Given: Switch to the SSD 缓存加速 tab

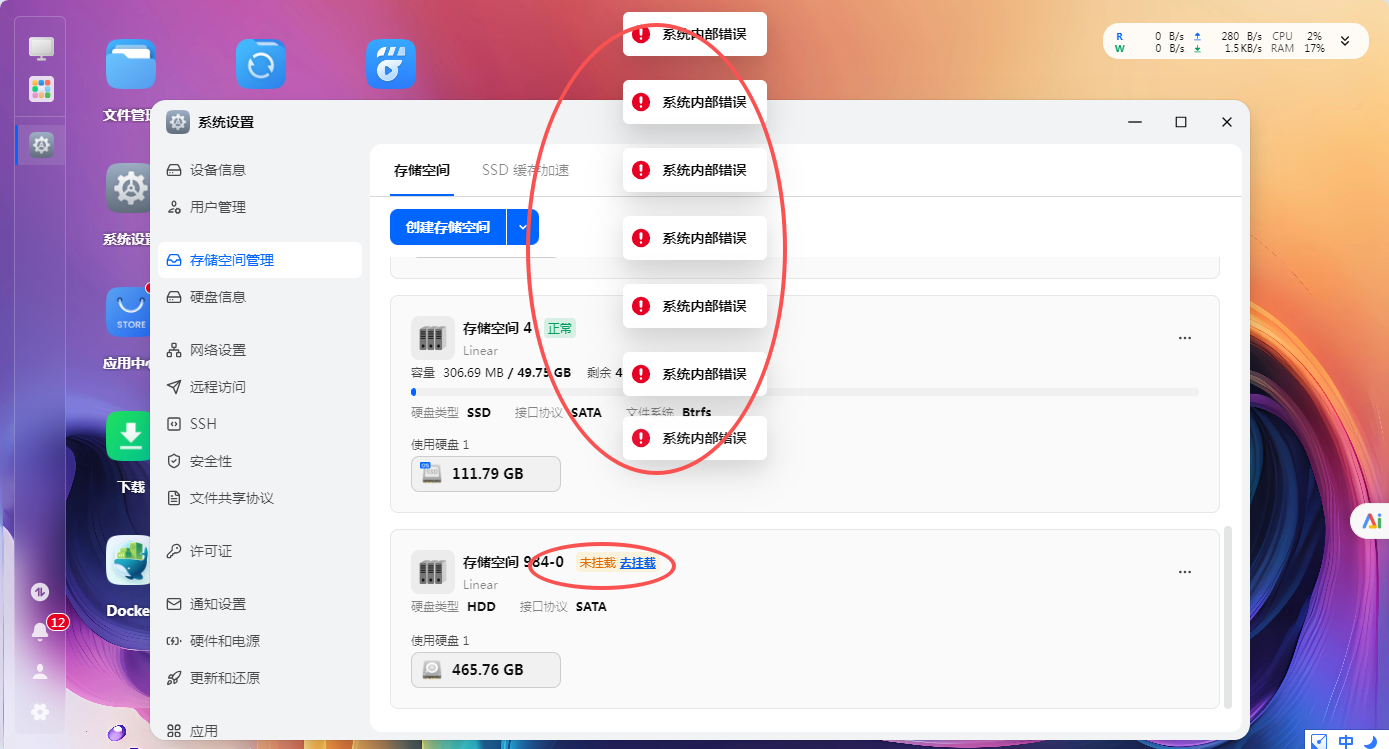Looking at the screenshot, I should point(526,170).
